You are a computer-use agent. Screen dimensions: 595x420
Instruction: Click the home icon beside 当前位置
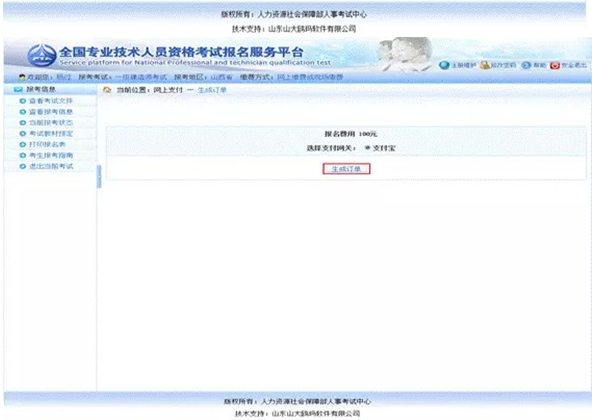click(x=107, y=90)
